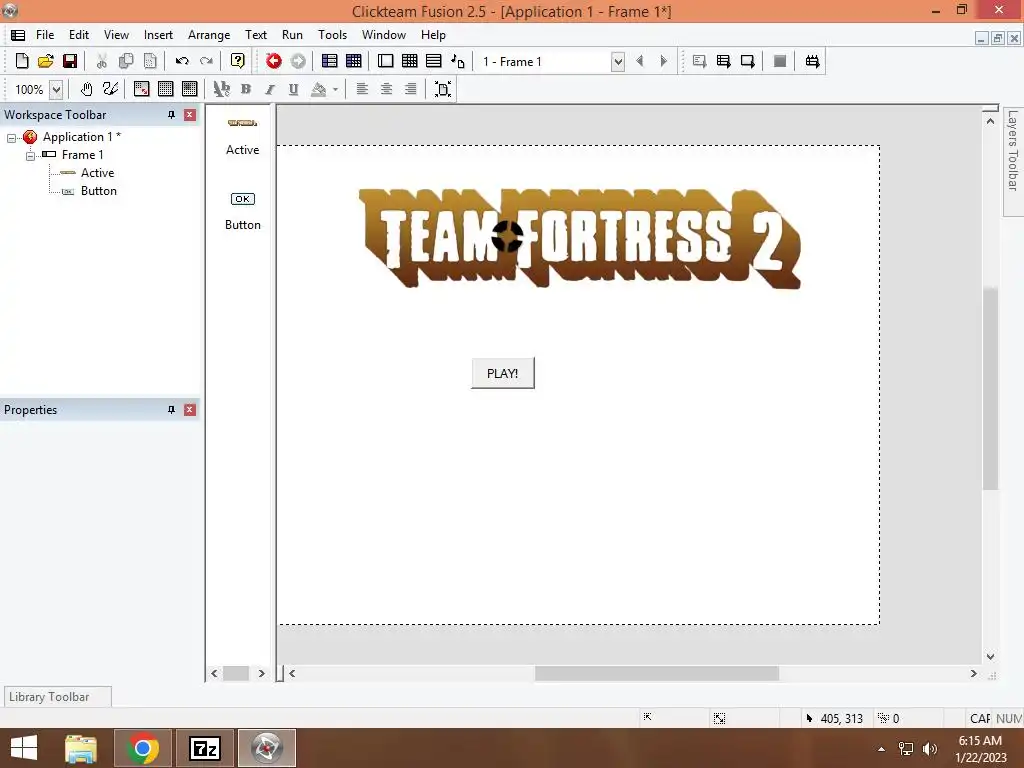
Task: Open the Library Toolbar tab
Action: click(x=57, y=697)
